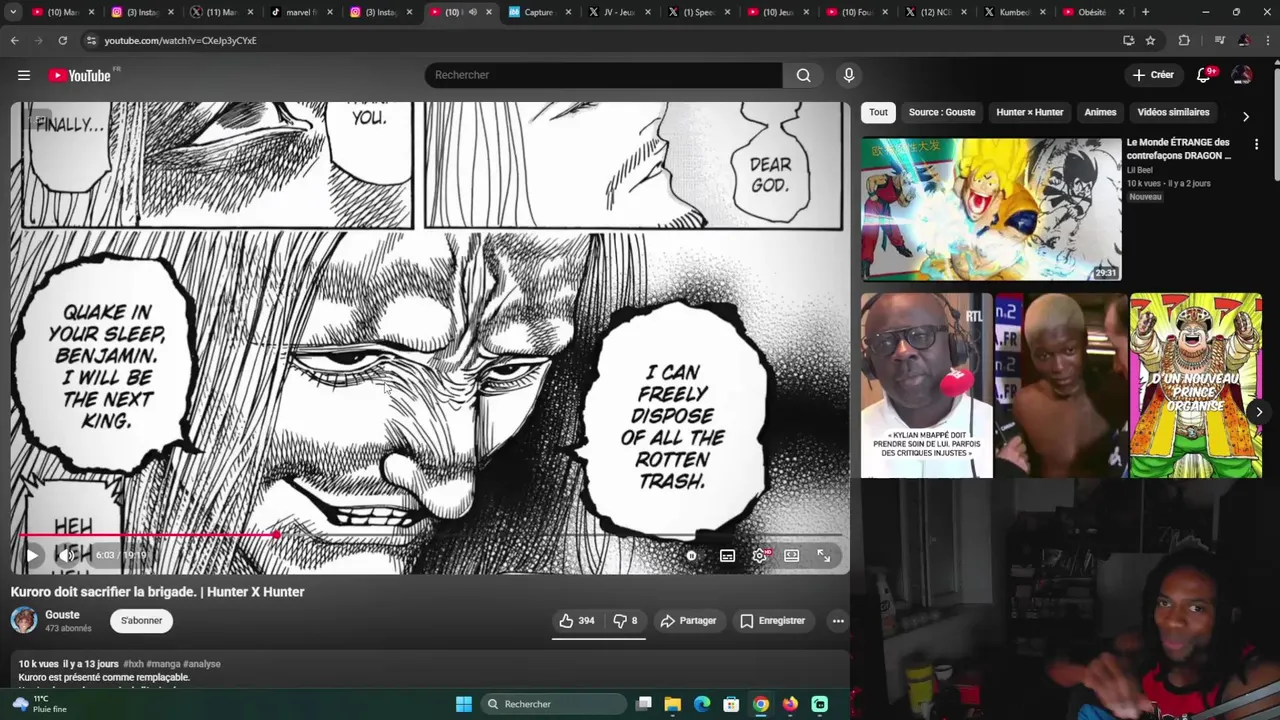Focus the YouTube Rechercher search field

[603, 75]
